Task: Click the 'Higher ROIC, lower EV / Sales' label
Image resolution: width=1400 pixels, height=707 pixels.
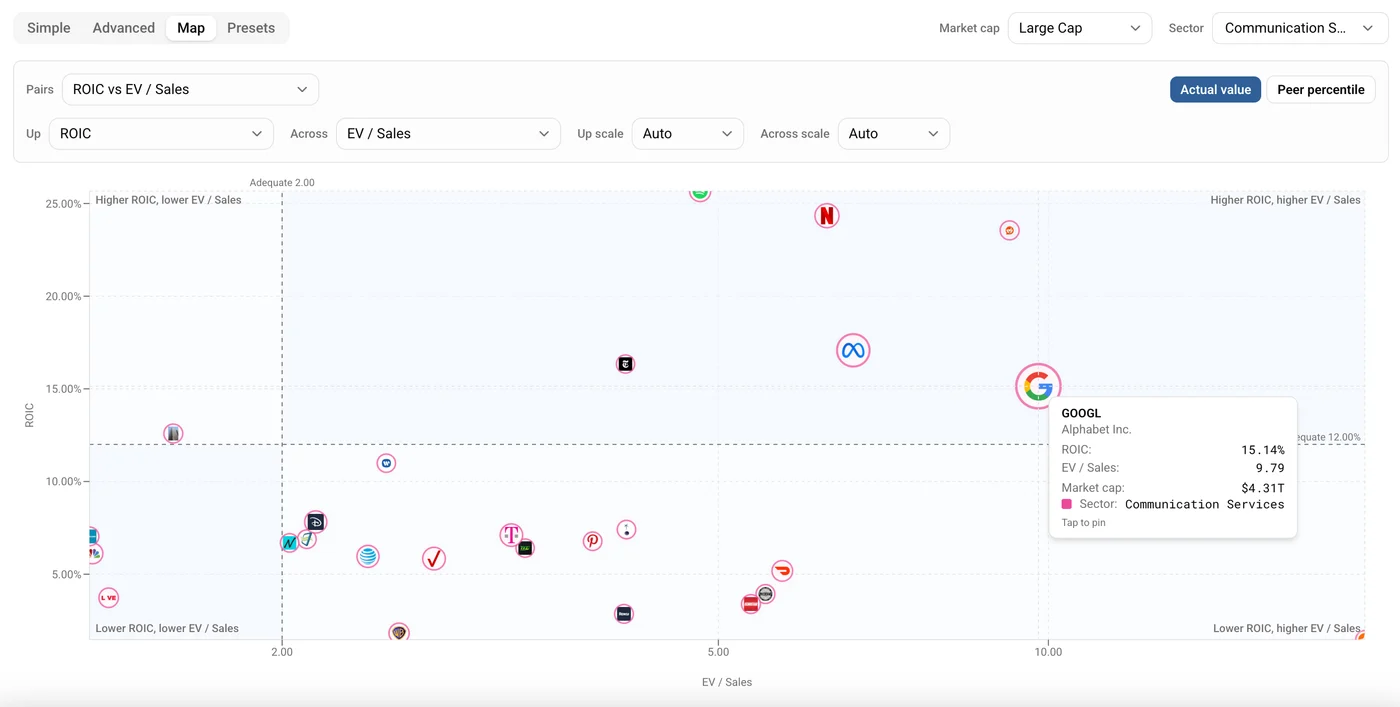Action: (x=168, y=200)
